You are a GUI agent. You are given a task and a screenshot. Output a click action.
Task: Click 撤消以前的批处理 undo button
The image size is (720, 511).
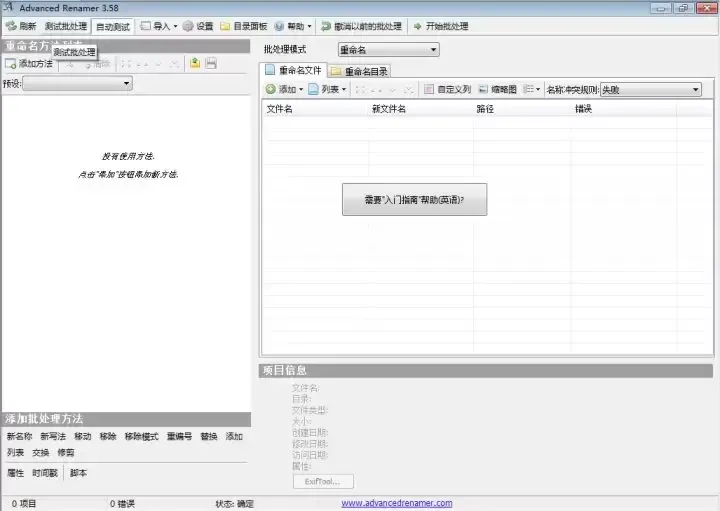361,26
